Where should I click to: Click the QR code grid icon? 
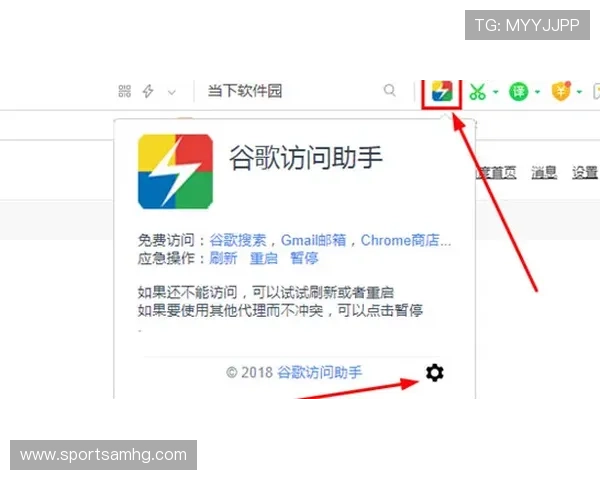[125, 91]
